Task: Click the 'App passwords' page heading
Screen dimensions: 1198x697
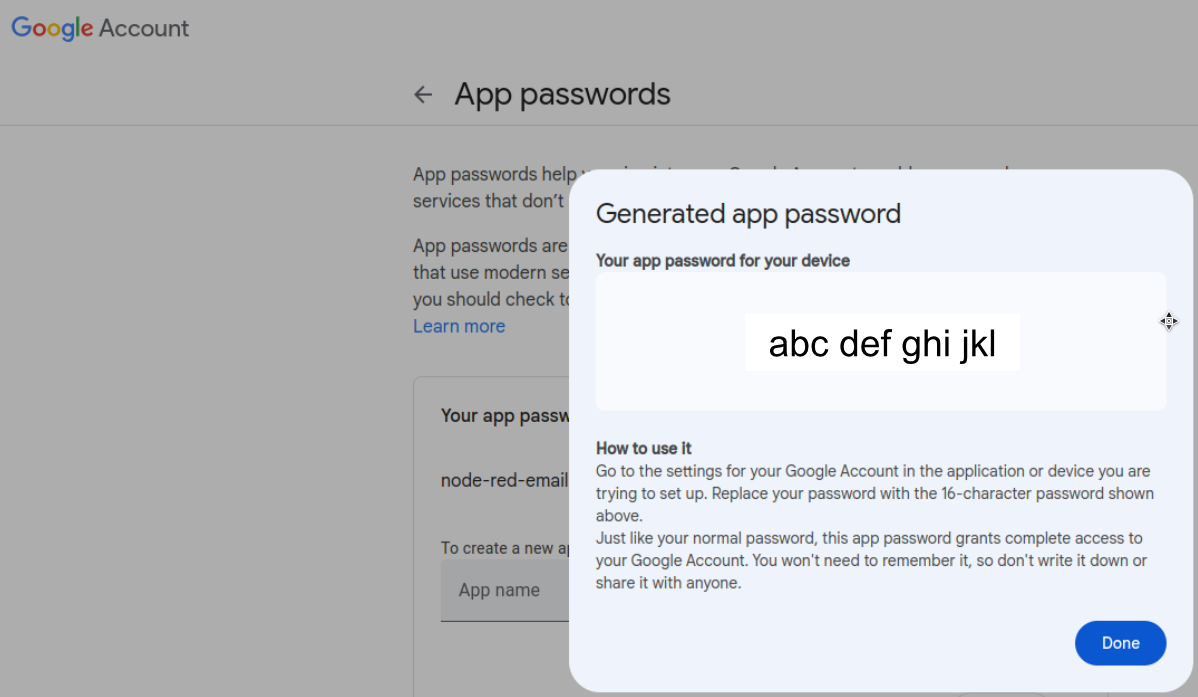Action: 562,95
